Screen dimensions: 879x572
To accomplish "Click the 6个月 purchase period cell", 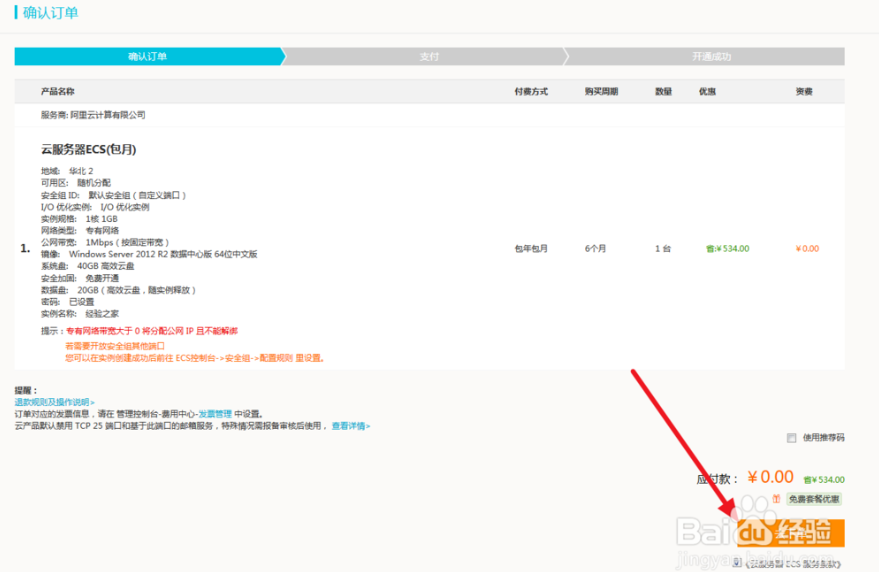I will coord(595,248).
